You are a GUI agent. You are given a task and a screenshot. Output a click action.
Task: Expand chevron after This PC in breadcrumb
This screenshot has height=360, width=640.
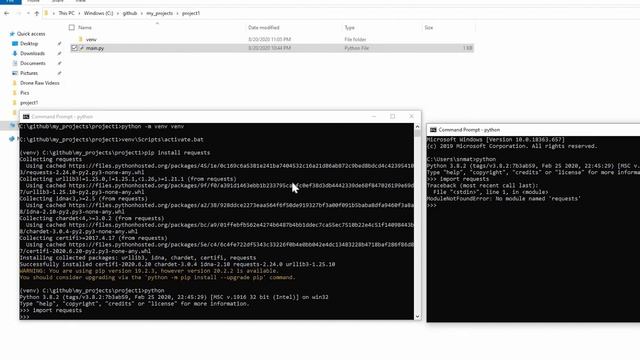pos(79,13)
